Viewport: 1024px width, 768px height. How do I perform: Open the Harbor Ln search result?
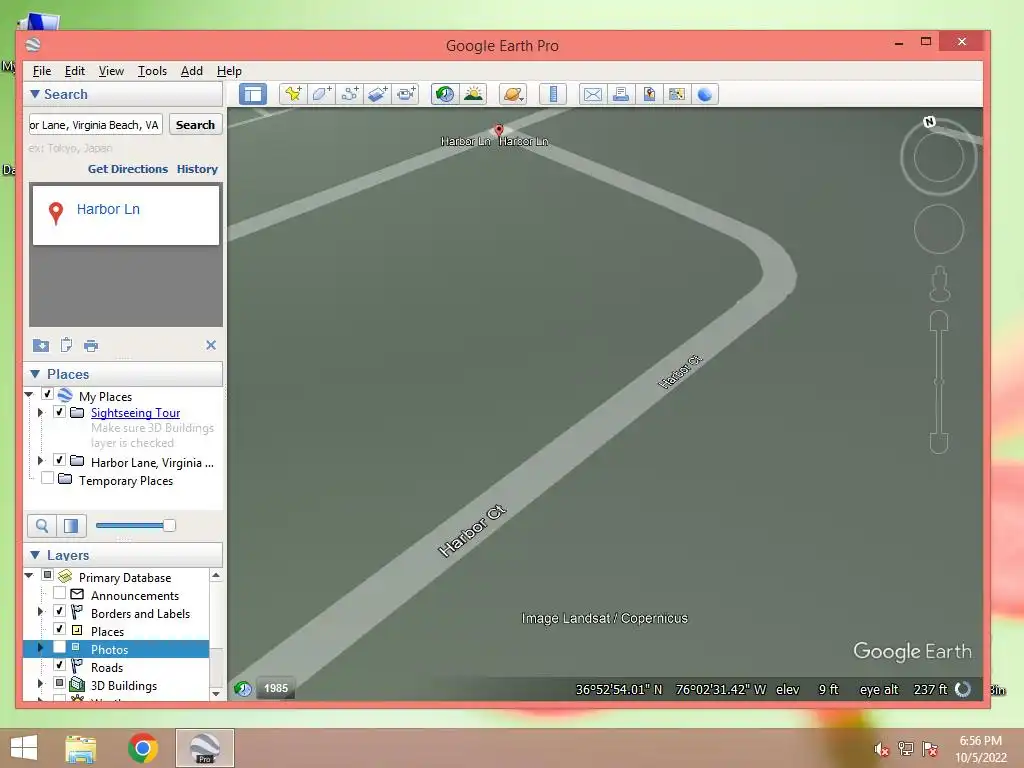108,209
